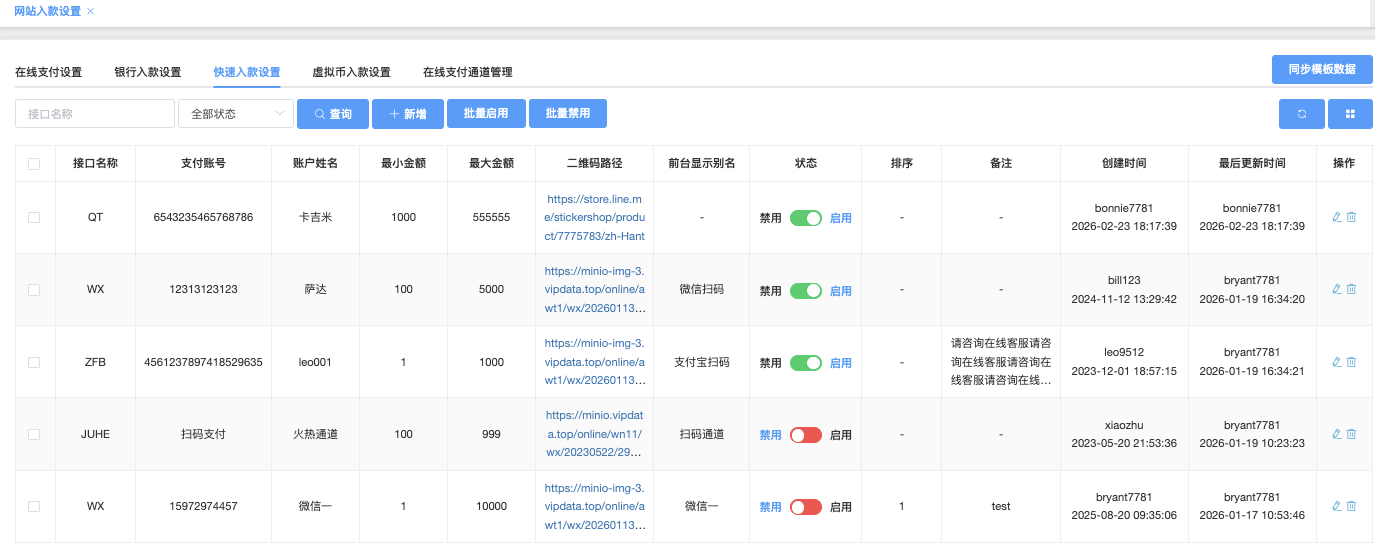This screenshot has height=546, width=1375.
Task: Tick the checkbox for ZFB row
Action: tap(34, 362)
